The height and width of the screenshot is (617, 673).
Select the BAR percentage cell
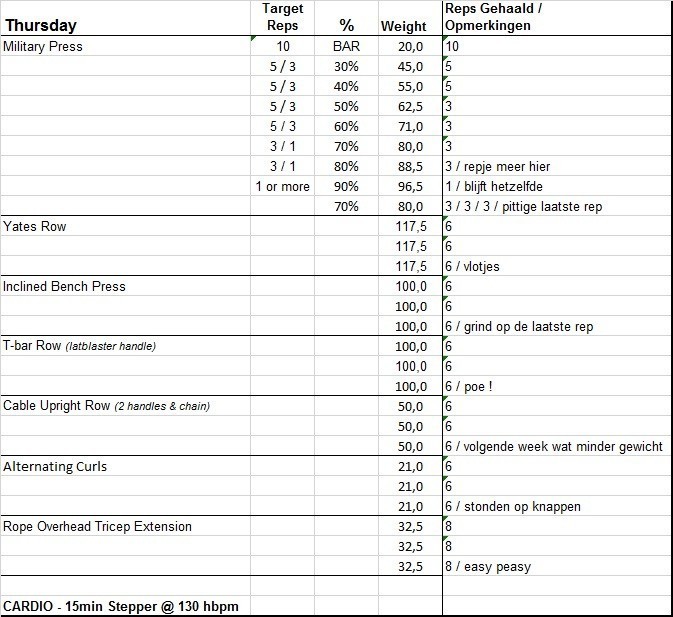click(x=347, y=47)
